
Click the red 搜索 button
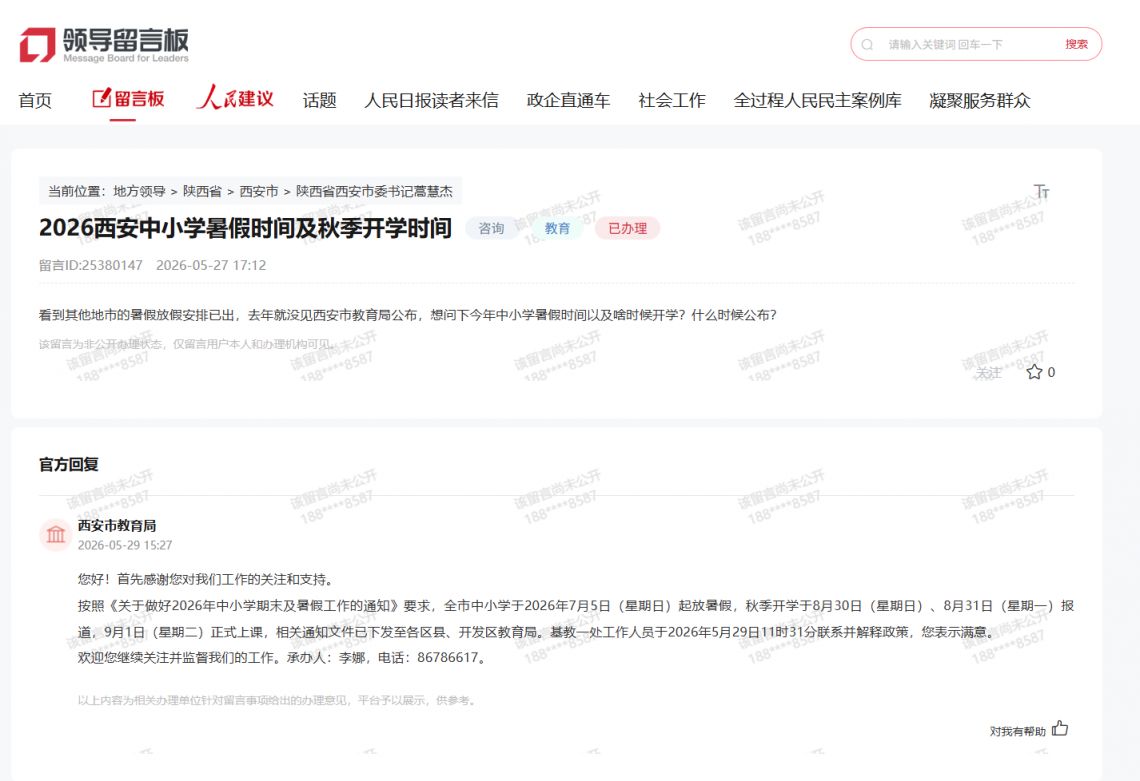click(x=1077, y=44)
